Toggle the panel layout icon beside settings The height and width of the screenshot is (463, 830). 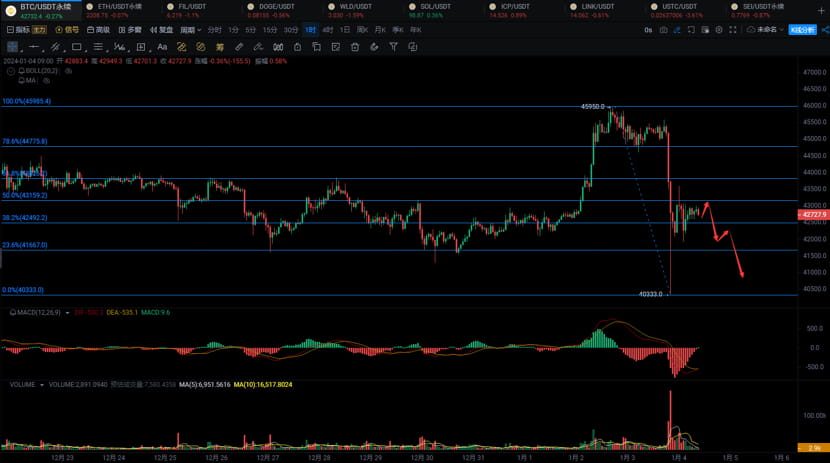coord(705,30)
